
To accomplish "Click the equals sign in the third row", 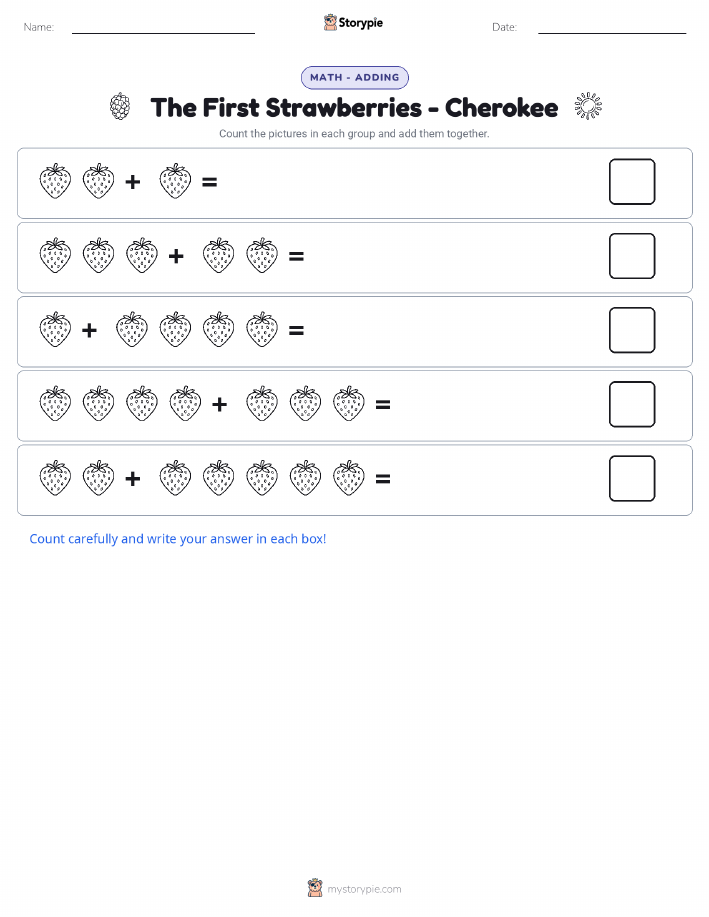I will [x=297, y=330].
